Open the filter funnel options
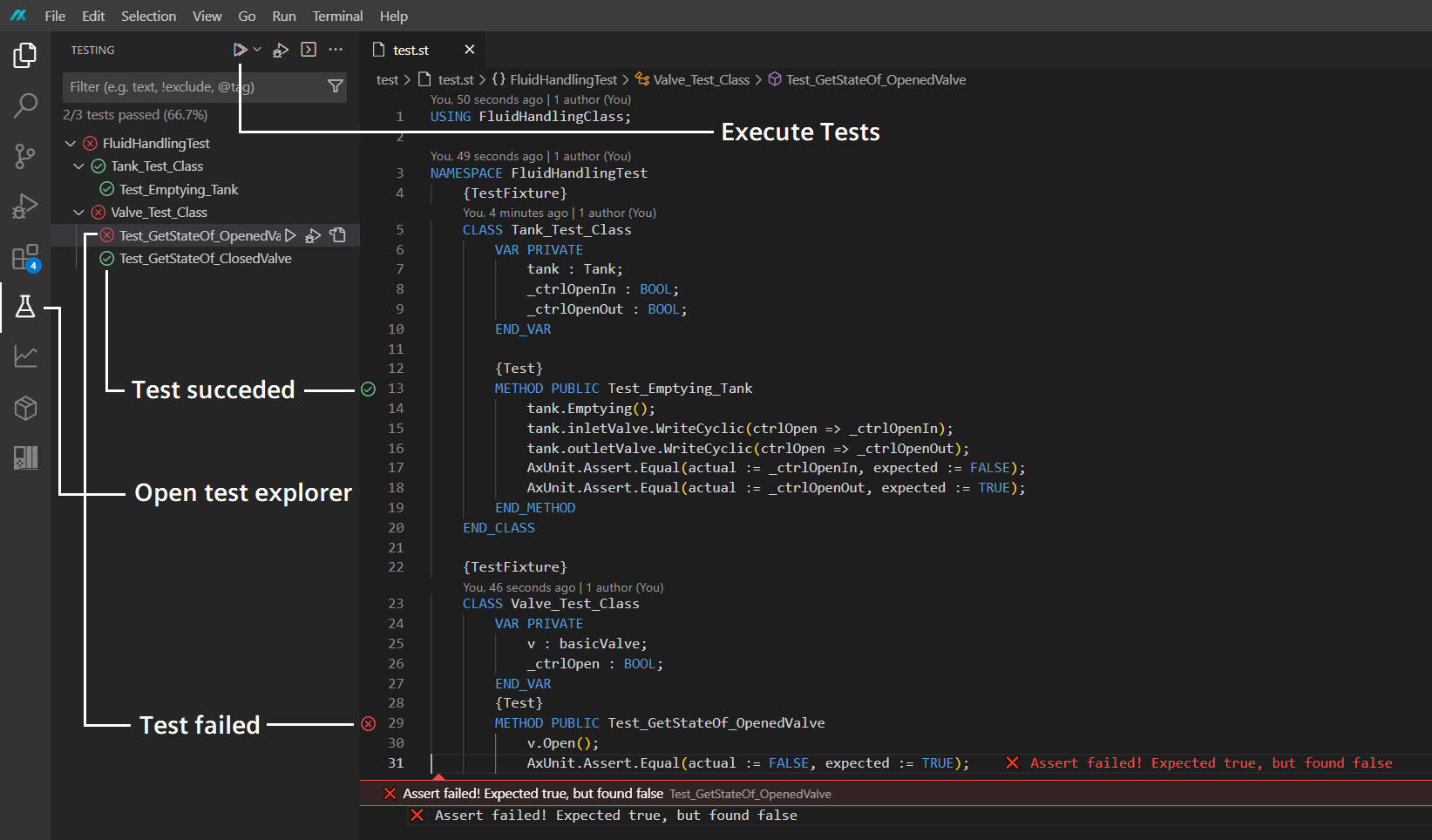Viewport: 1432px width, 840px height. pos(335,86)
